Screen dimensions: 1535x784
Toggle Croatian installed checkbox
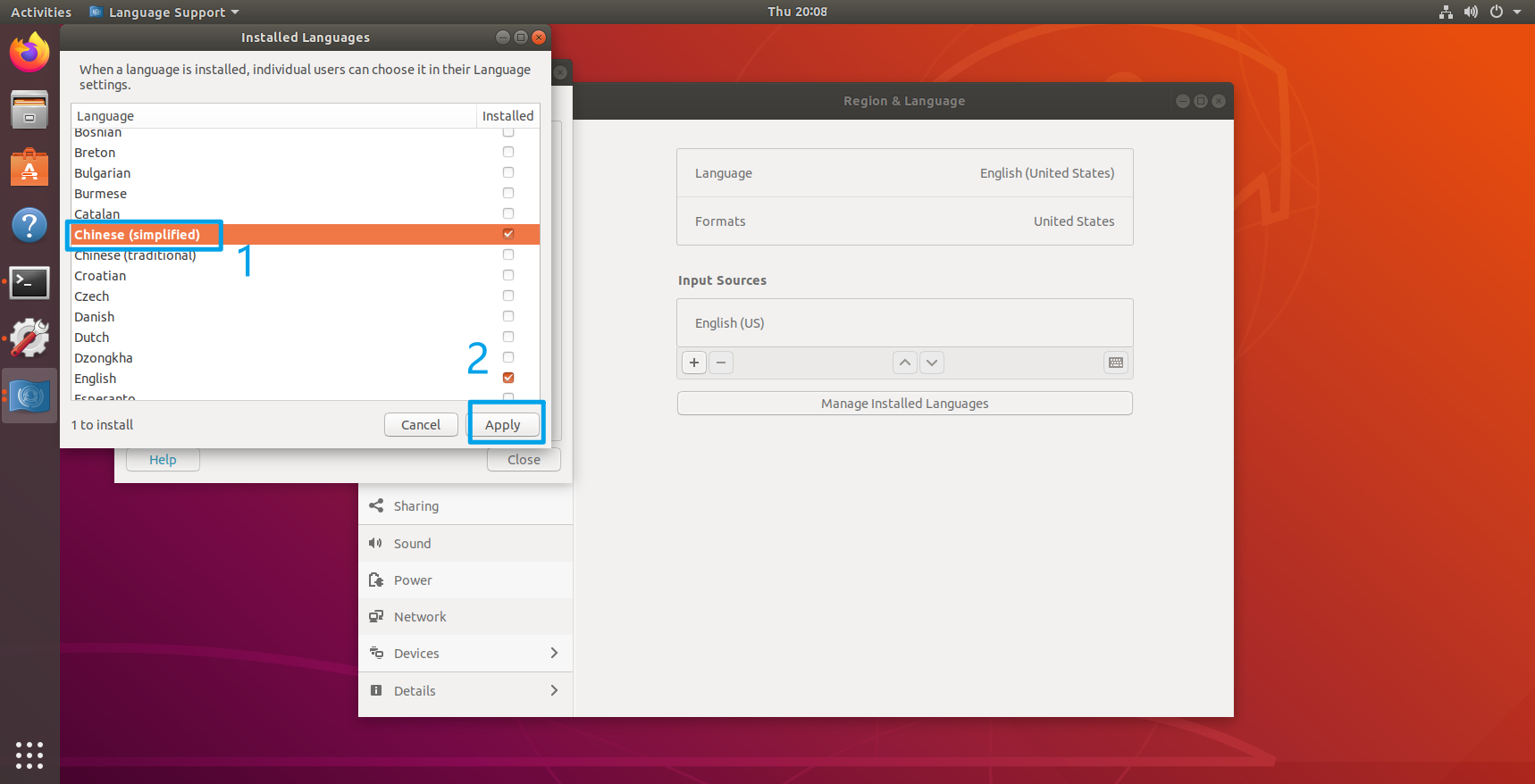pyautogui.click(x=508, y=275)
